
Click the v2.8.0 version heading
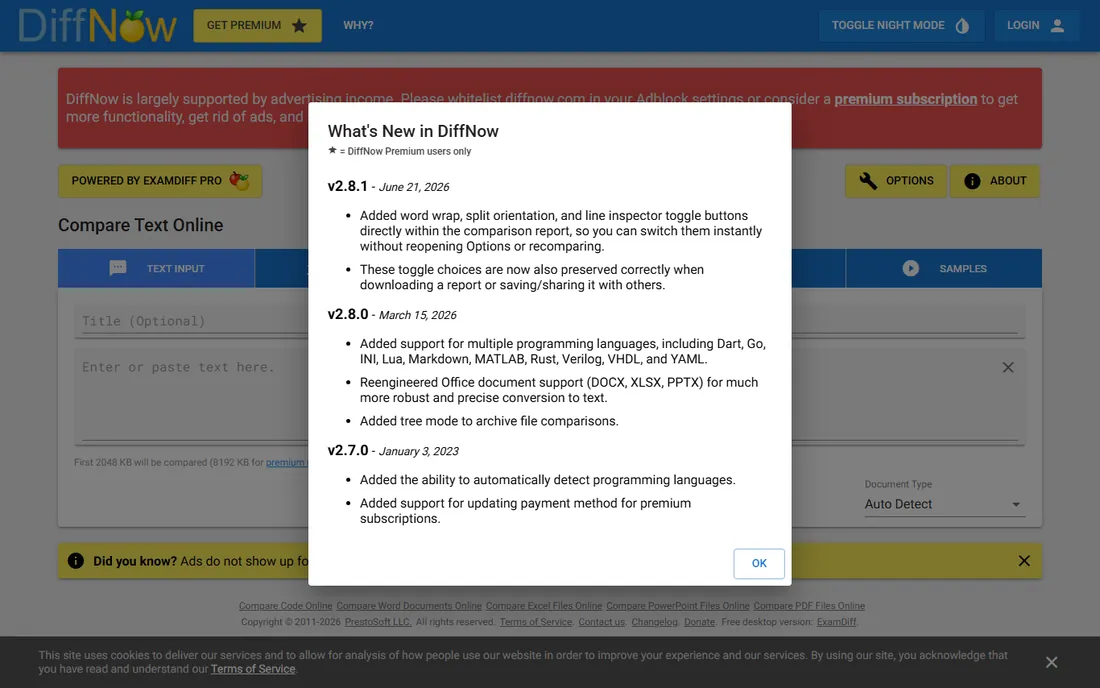(347, 314)
